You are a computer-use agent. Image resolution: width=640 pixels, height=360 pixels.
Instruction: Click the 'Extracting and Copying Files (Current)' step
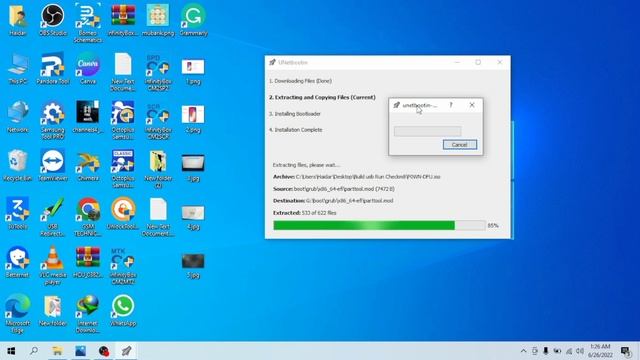pos(322,97)
